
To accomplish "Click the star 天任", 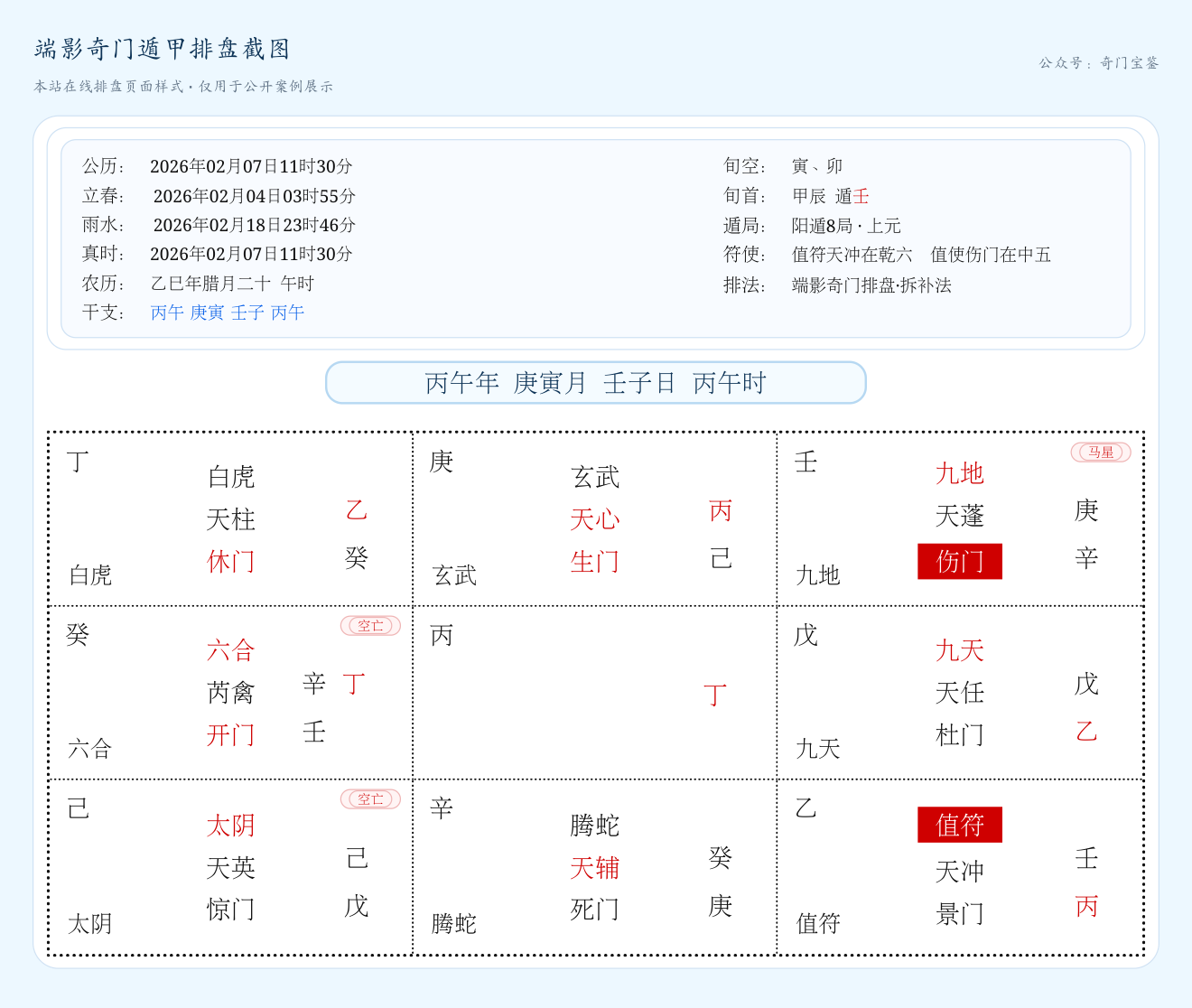I will tap(960, 693).
